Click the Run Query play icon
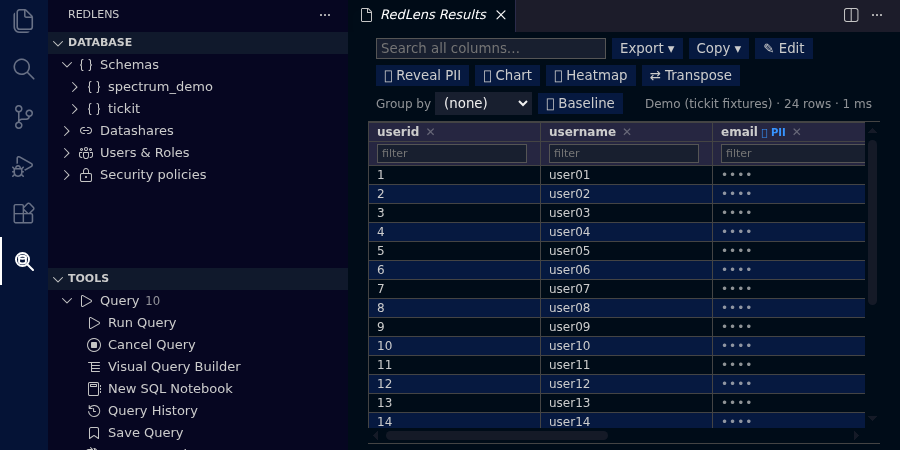Viewport: 900px width, 450px height. [x=94, y=323]
